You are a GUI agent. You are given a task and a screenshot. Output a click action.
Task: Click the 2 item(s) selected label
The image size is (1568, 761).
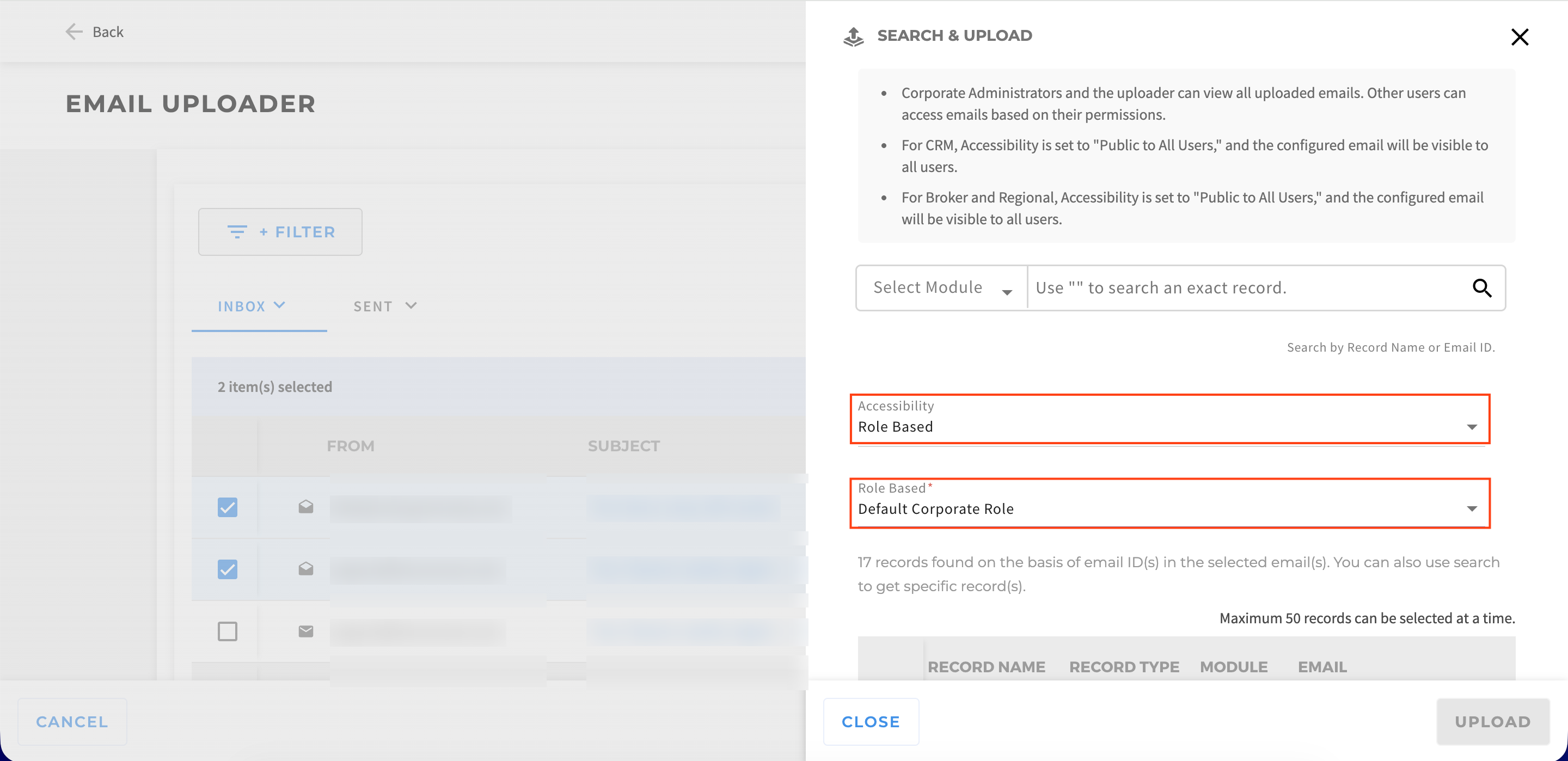[x=275, y=387]
